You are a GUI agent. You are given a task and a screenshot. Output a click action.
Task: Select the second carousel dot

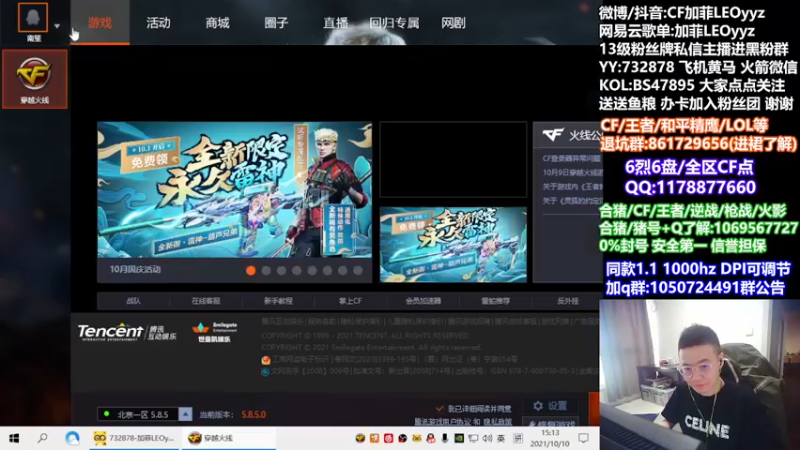(266, 270)
